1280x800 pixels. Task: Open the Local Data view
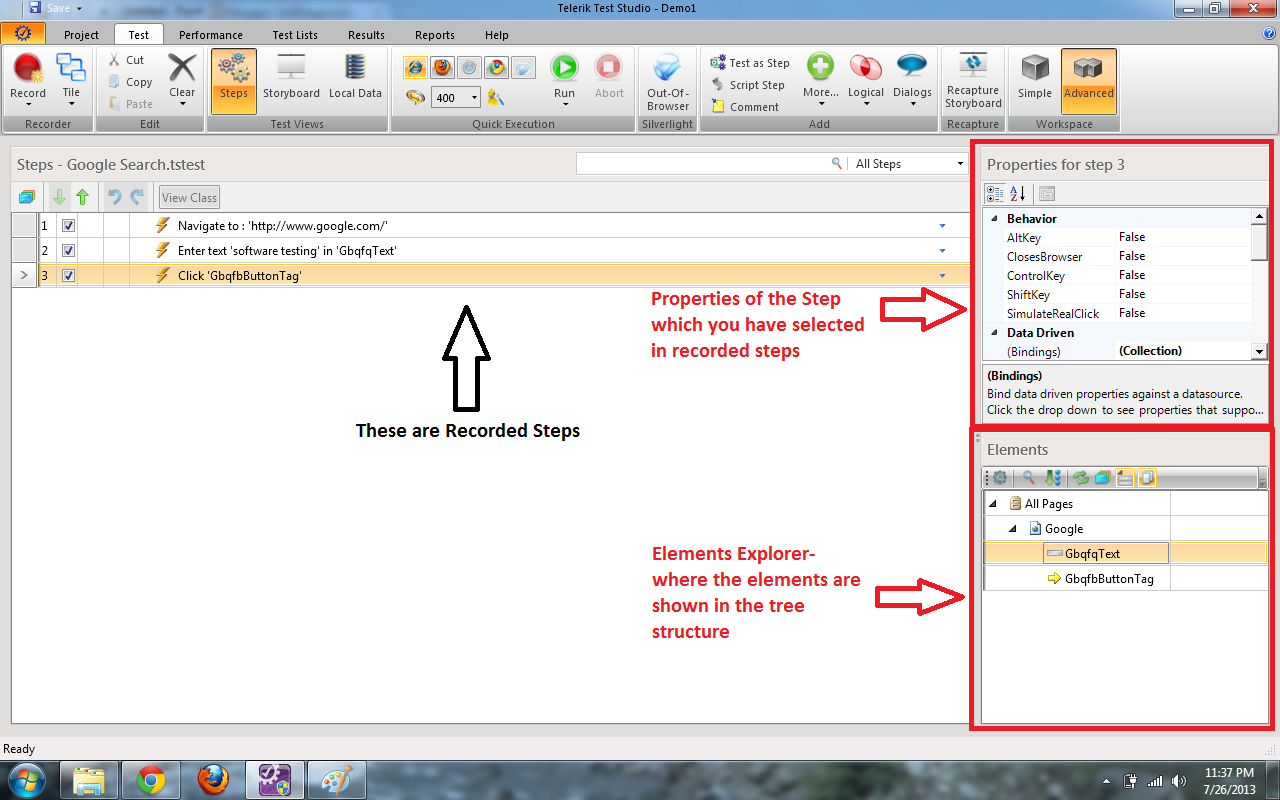click(355, 76)
